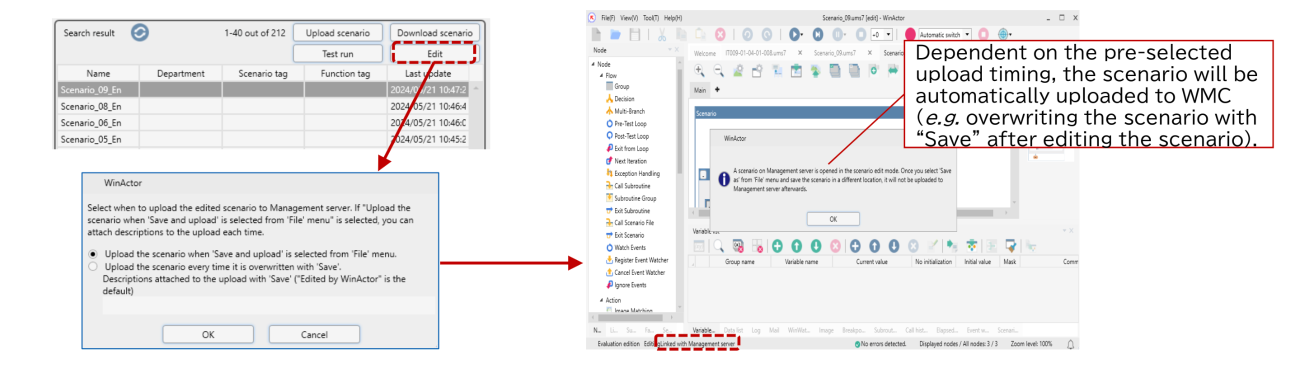Add a group with the blue plus icon
Screen dimensions: 1292x376
(x=855, y=246)
